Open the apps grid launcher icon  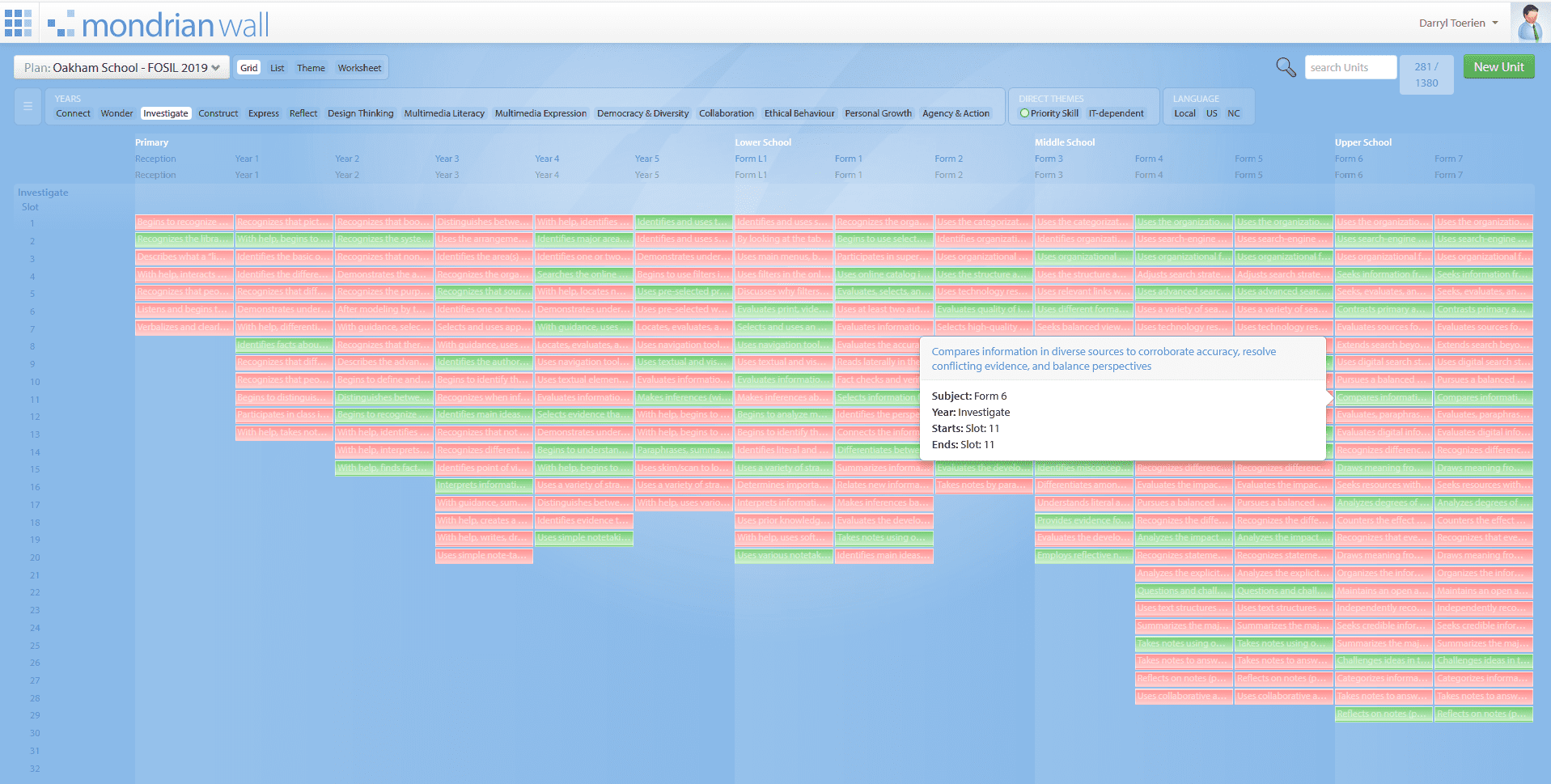pyautogui.click(x=18, y=23)
